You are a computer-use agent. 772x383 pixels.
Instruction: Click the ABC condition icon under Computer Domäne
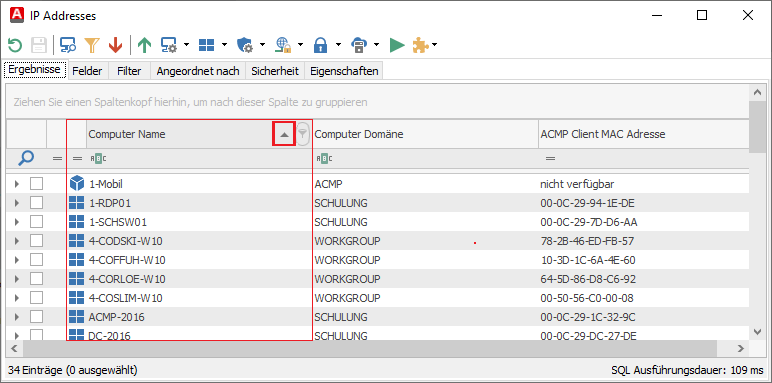tap(324, 159)
